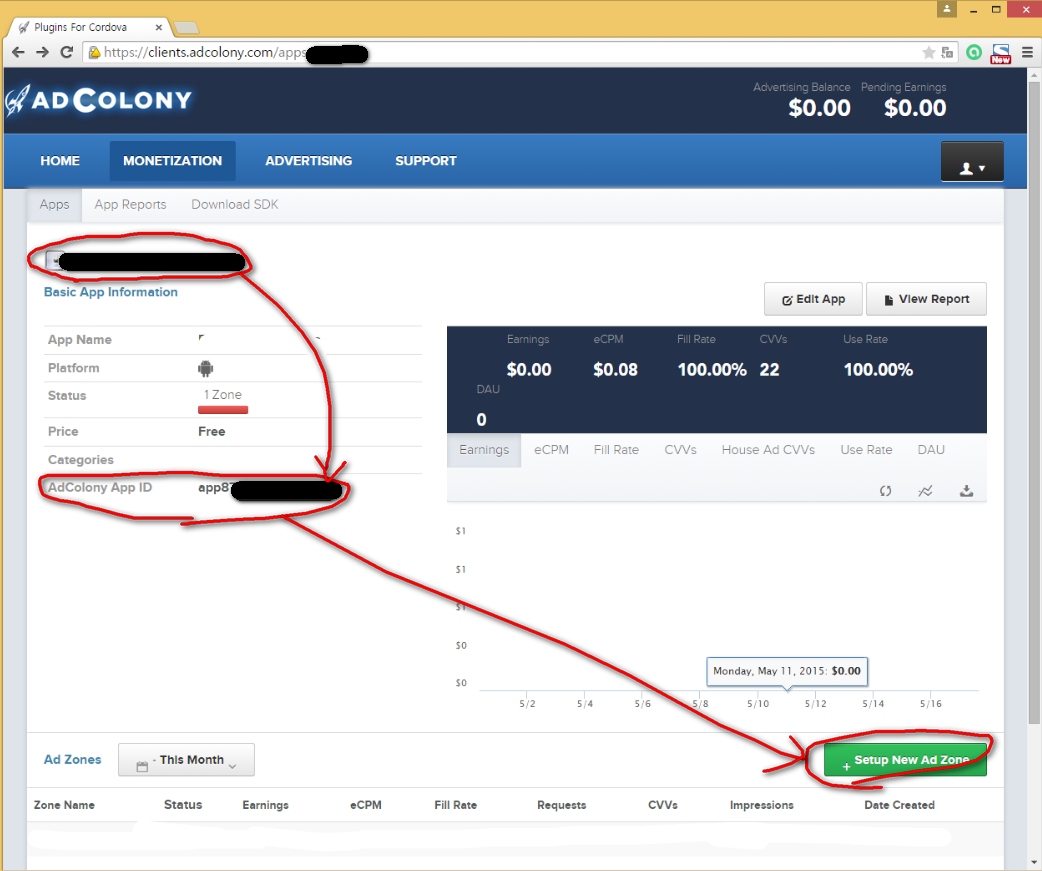
Task: Reload the page with refresh icon
Action: (66, 52)
